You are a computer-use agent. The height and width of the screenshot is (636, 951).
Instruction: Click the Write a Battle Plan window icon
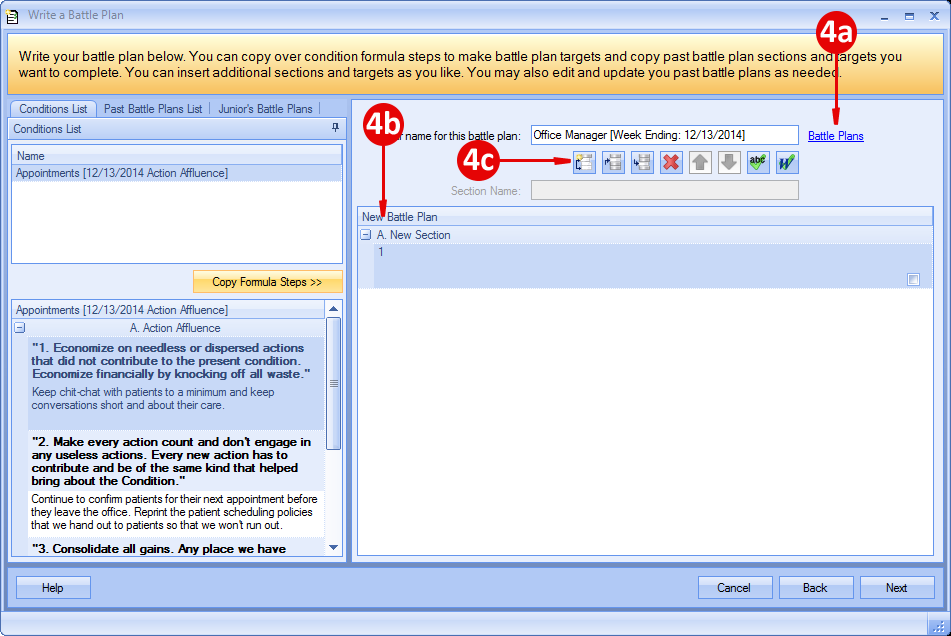[x=12, y=16]
